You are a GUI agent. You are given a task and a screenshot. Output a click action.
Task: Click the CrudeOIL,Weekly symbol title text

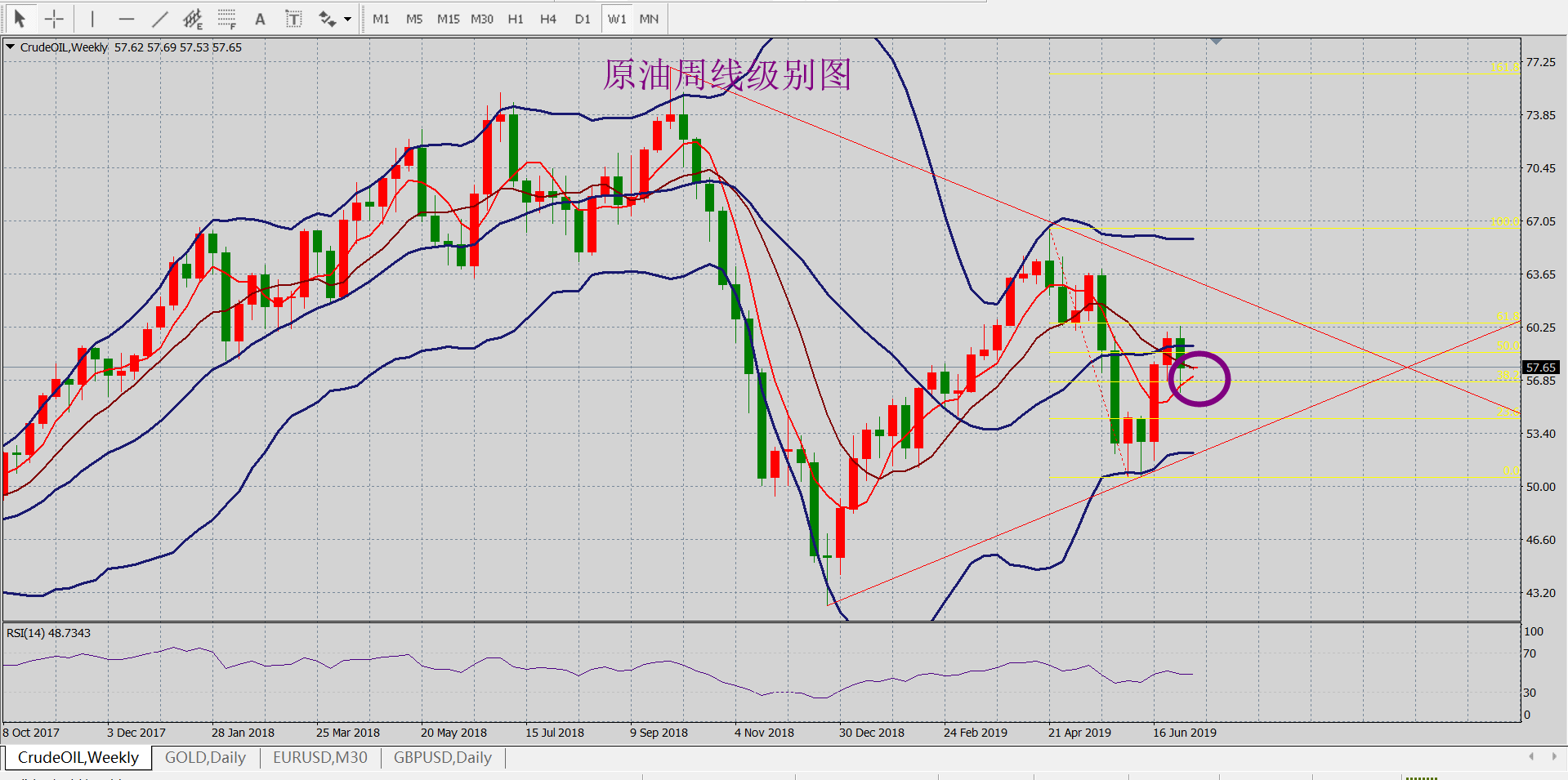pos(64,47)
